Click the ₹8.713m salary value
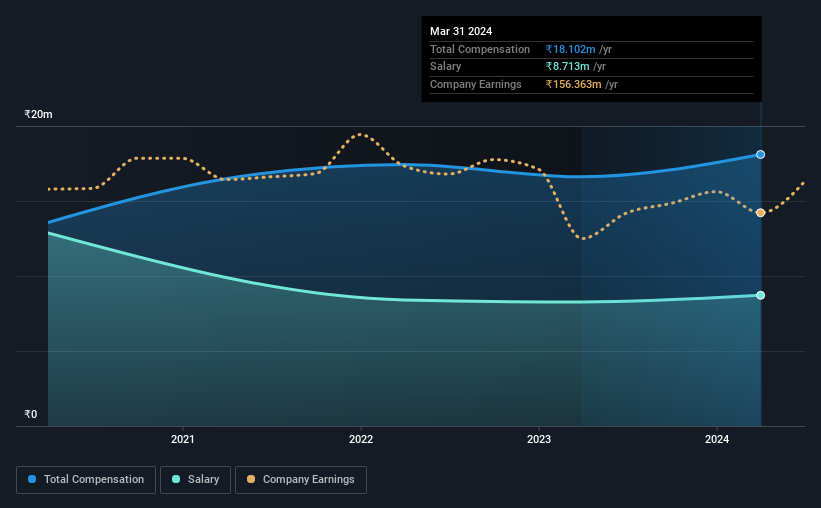Image resolution: width=821 pixels, height=508 pixels. [x=567, y=67]
